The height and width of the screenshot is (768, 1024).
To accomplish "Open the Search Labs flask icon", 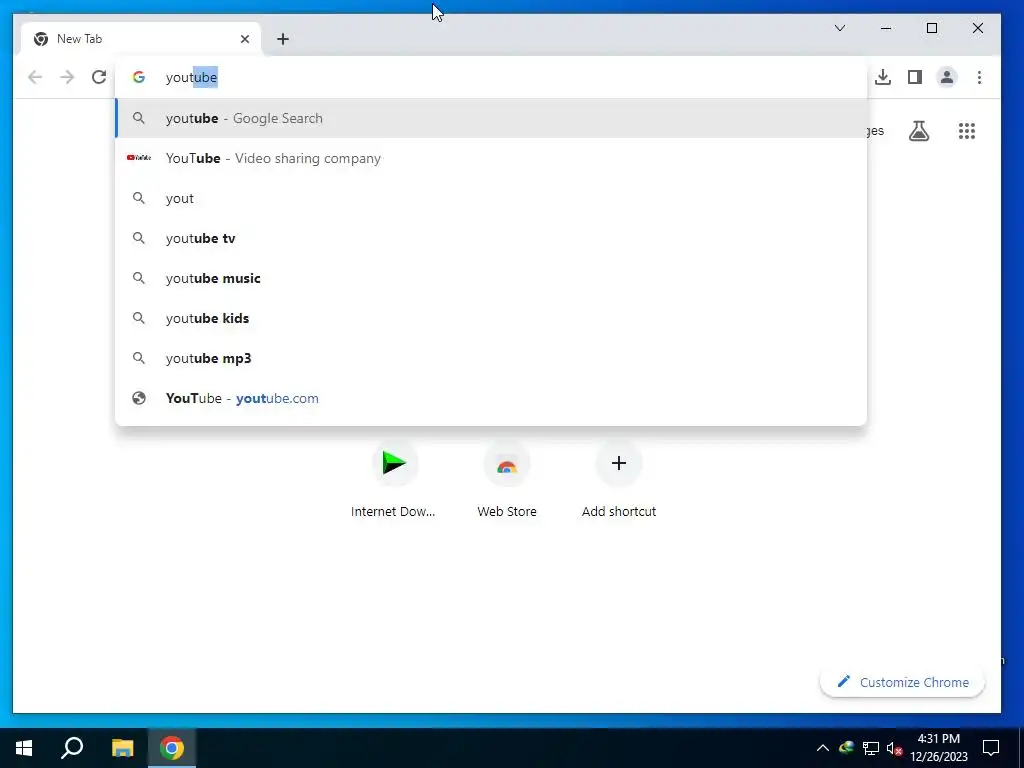I will pos(919,131).
